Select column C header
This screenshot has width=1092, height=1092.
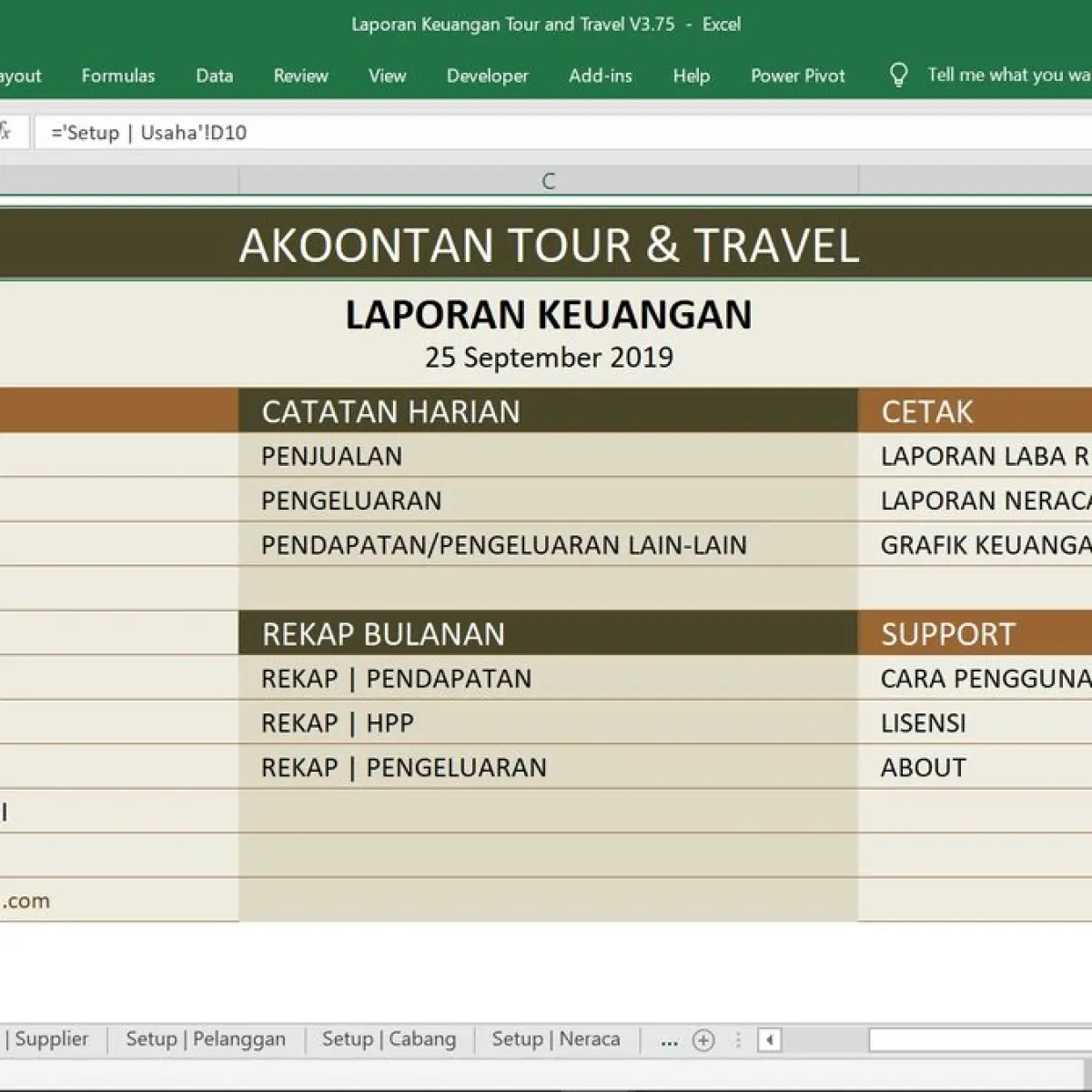point(548,181)
